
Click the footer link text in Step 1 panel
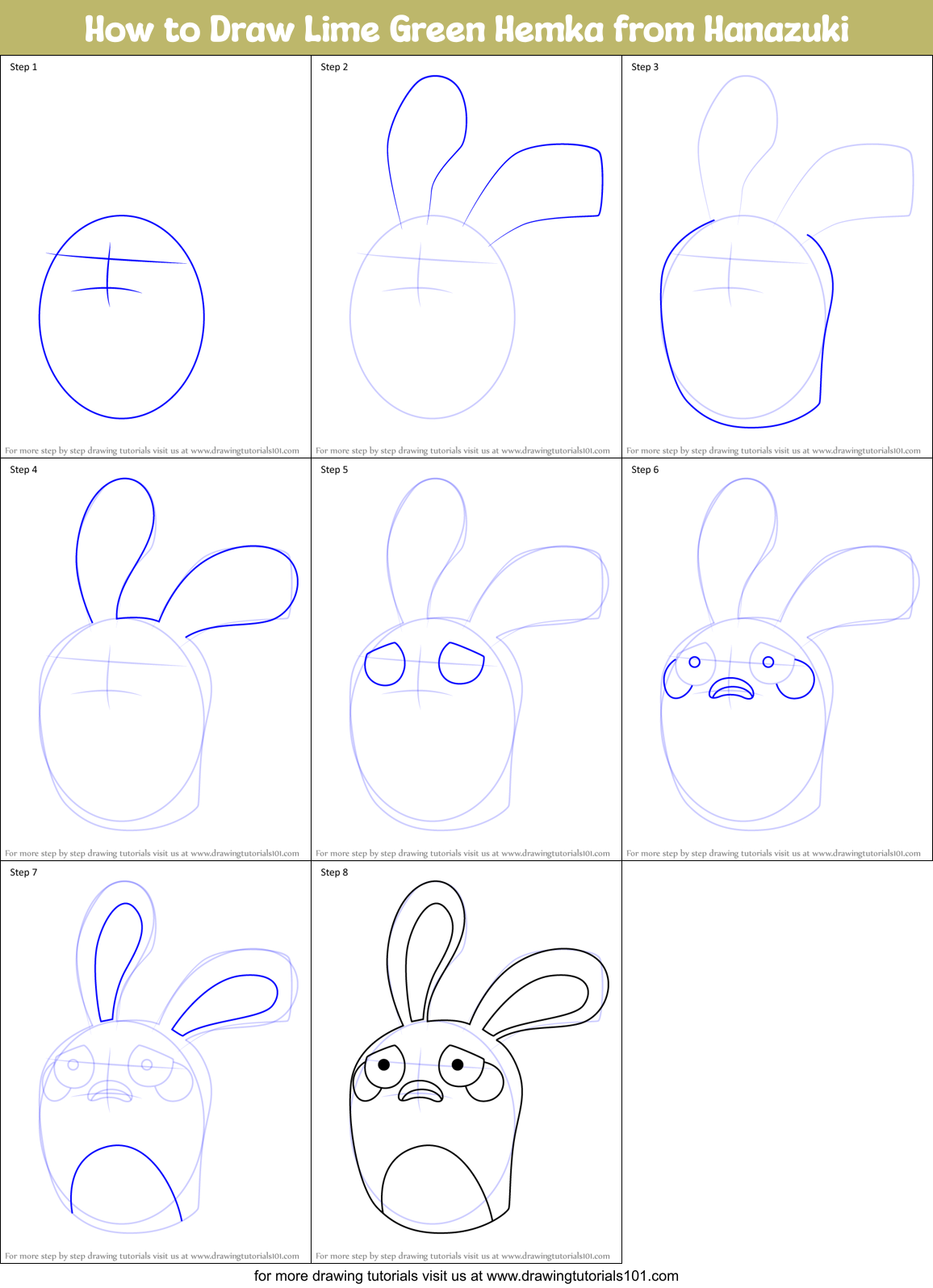tap(152, 451)
